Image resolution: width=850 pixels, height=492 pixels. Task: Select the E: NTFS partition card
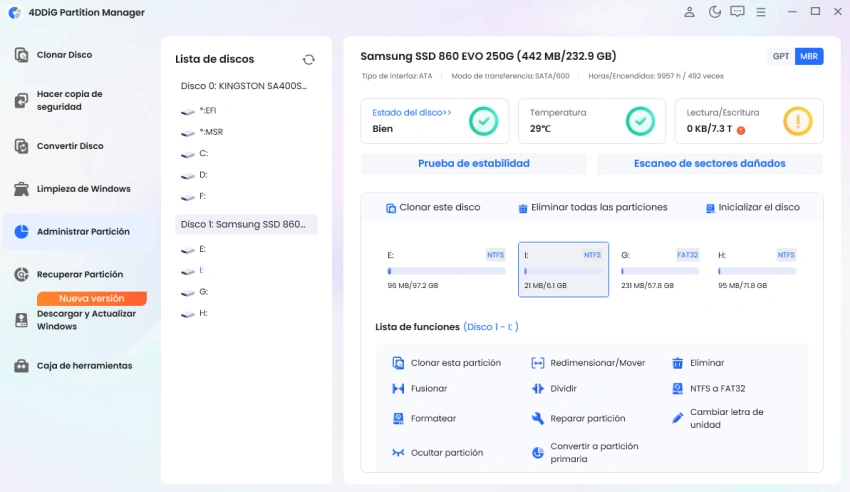tap(446, 269)
